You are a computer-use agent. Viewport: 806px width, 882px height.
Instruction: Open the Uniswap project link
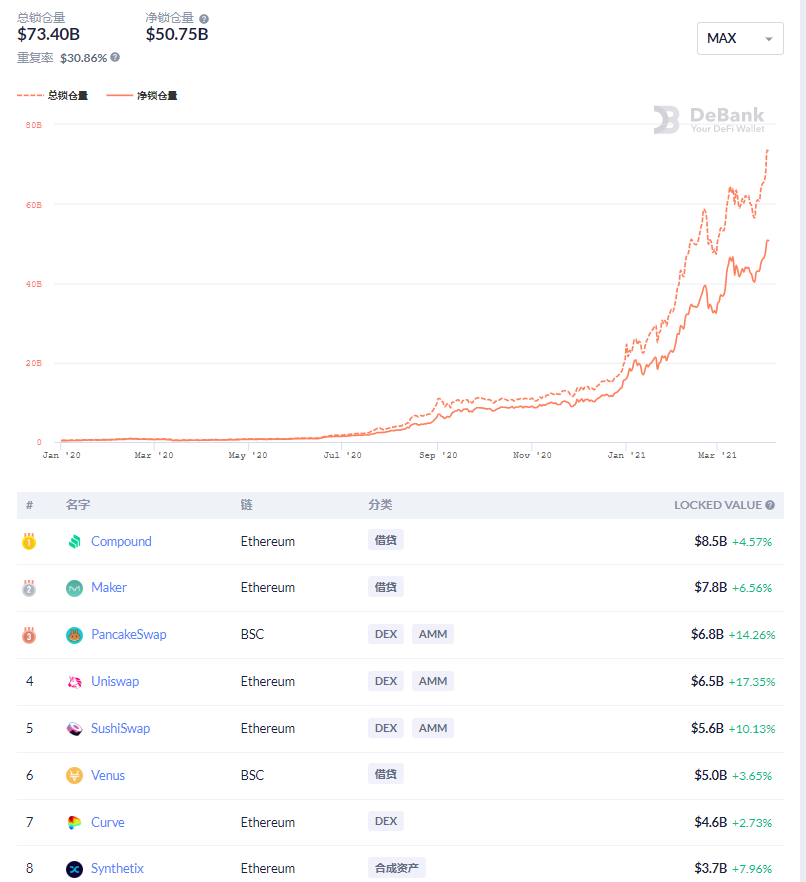tap(115, 681)
